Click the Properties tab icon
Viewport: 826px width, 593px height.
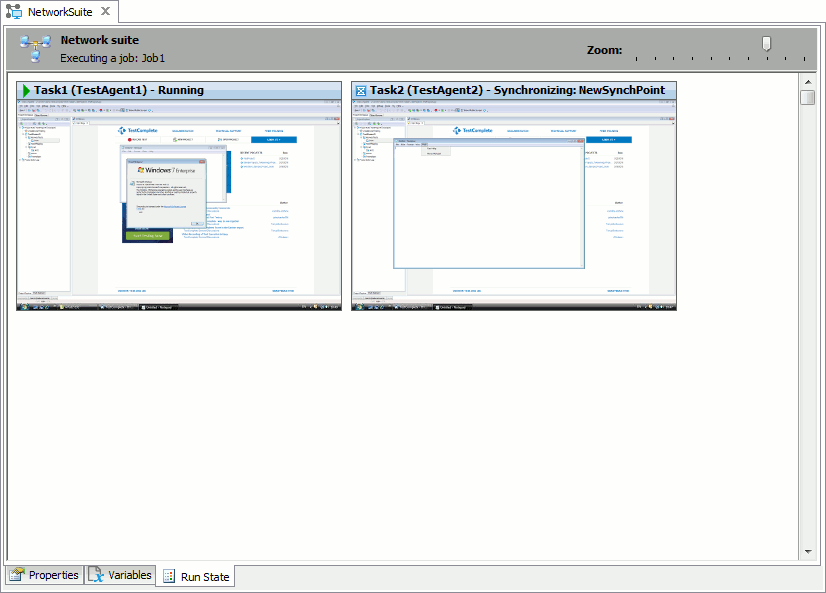[x=17, y=575]
